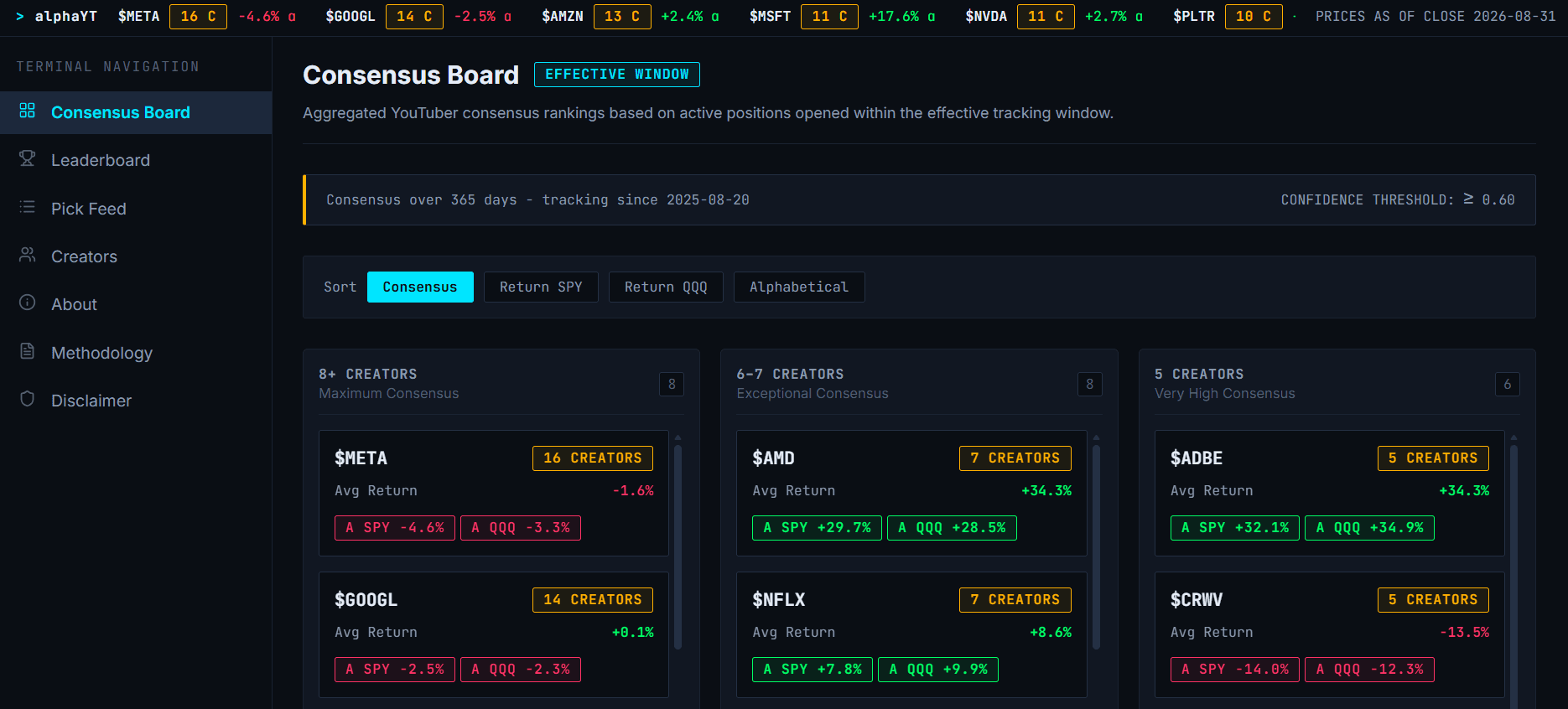The height and width of the screenshot is (709, 1568).
Task: Click the count badge in Very High Consensus header
Action: click(x=1508, y=384)
